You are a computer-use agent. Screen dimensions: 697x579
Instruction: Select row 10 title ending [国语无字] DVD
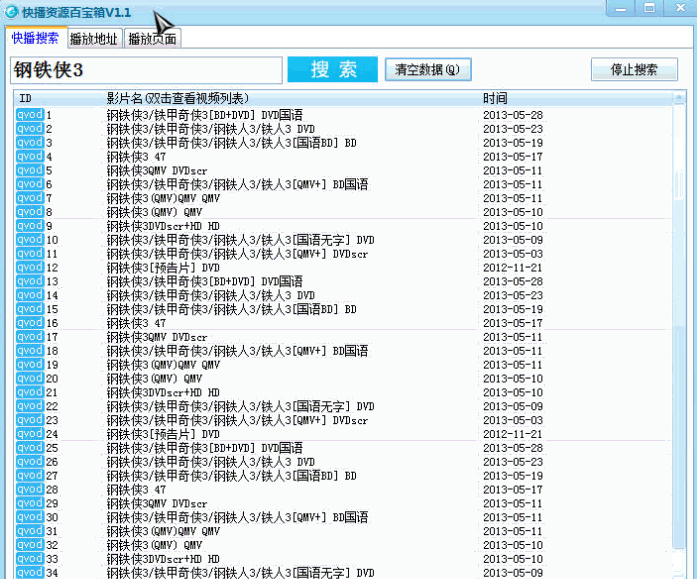click(x=240, y=240)
